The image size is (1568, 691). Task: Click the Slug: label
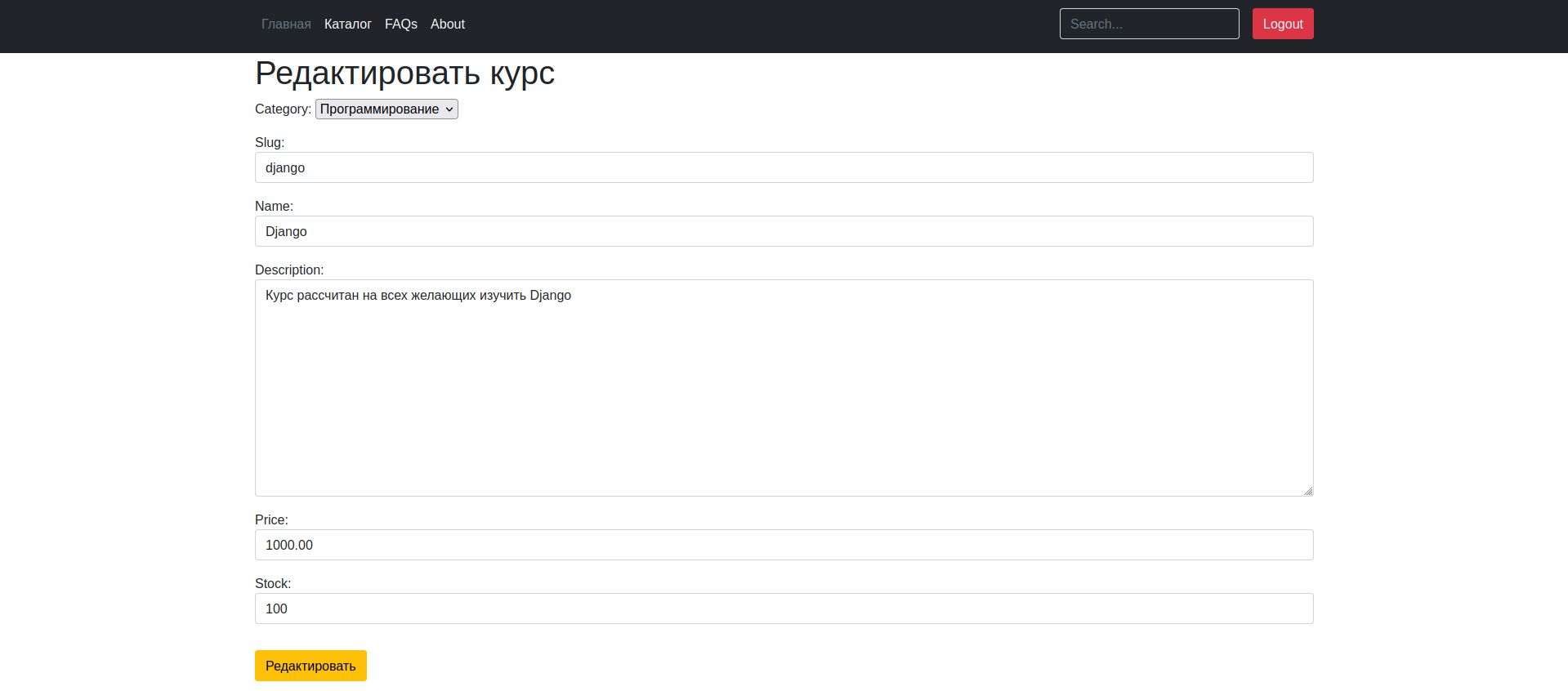coord(270,143)
